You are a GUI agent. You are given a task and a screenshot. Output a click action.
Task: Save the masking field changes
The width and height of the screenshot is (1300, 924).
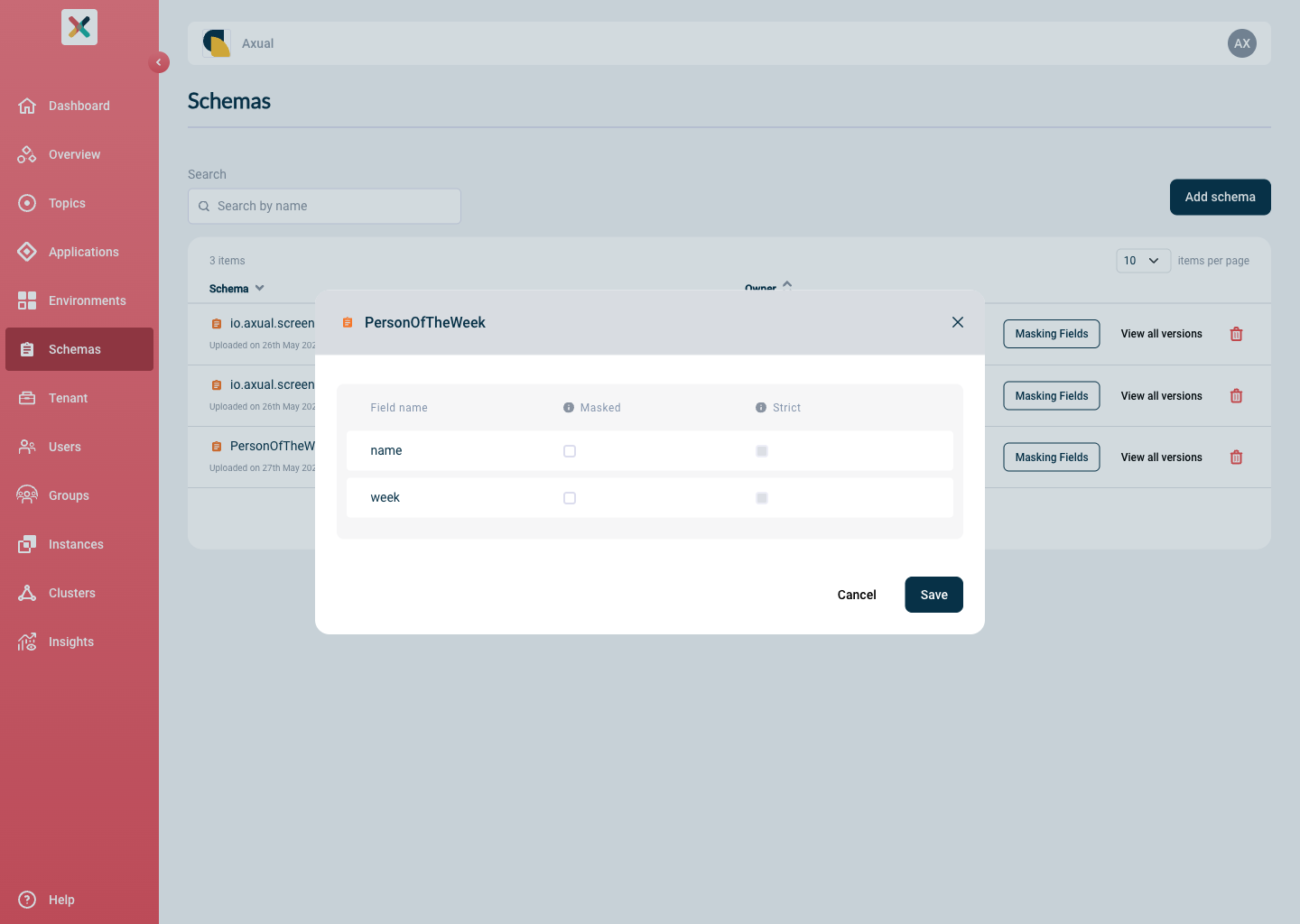[934, 595]
